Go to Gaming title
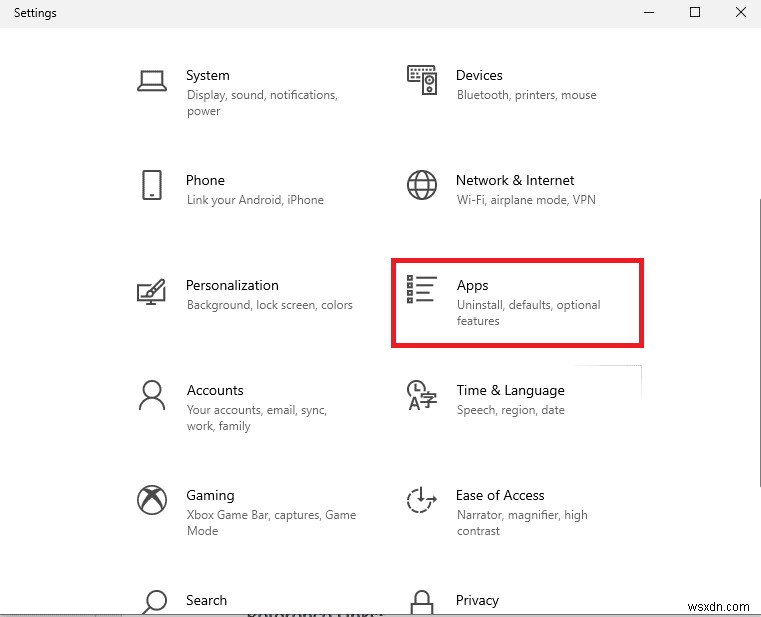The image size is (761, 617). coord(210,496)
